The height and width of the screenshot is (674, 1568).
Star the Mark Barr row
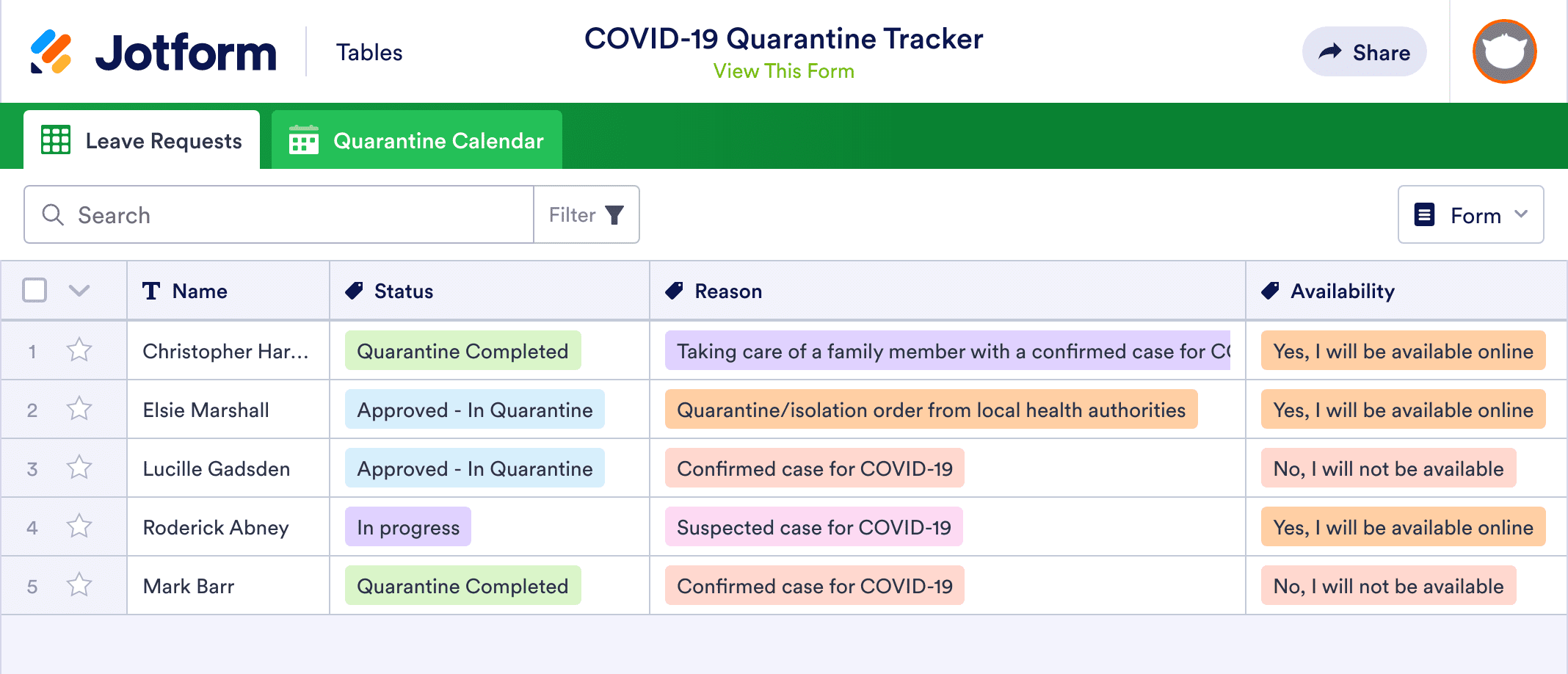[x=79, y=585]
